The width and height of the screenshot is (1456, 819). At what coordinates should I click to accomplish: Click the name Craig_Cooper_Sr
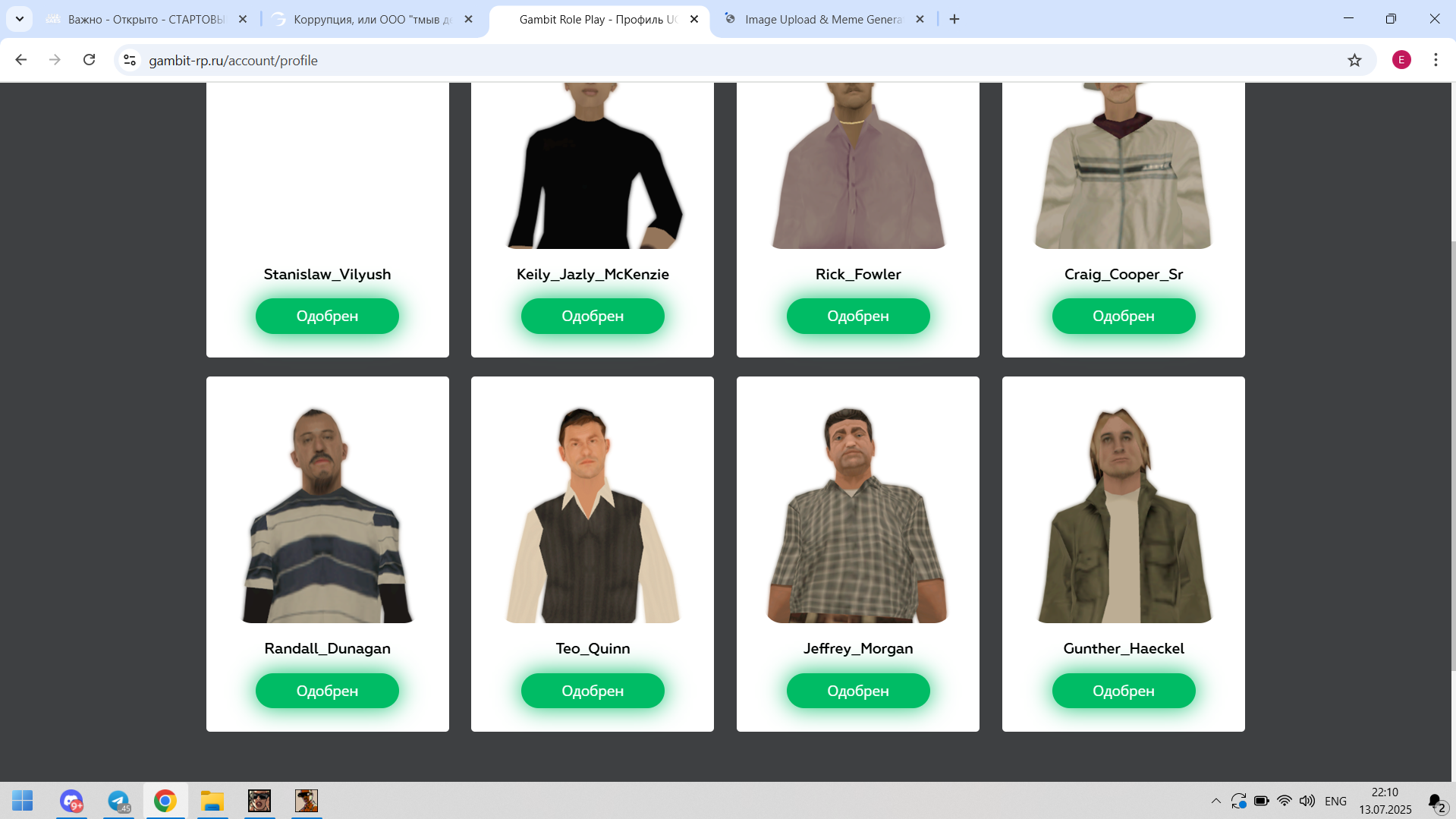1124,274
